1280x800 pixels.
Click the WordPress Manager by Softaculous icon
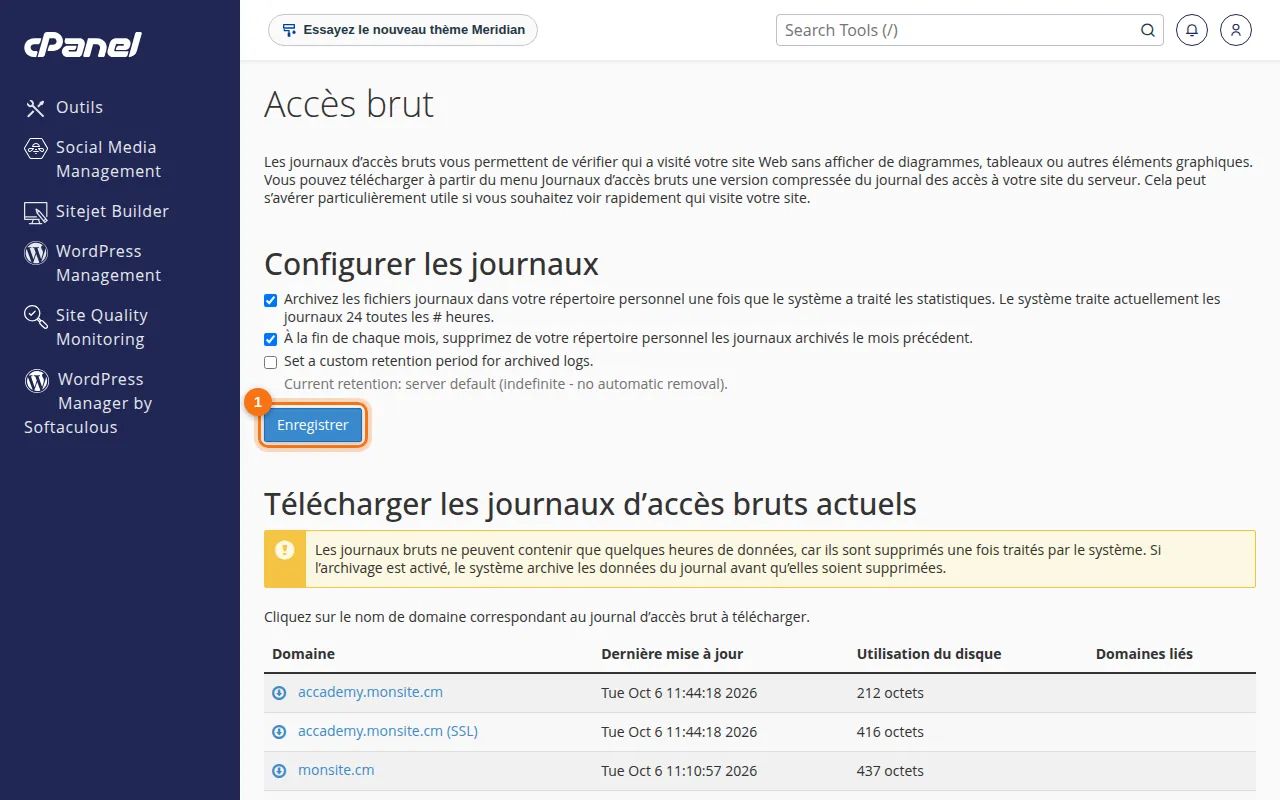coord(37,380)
